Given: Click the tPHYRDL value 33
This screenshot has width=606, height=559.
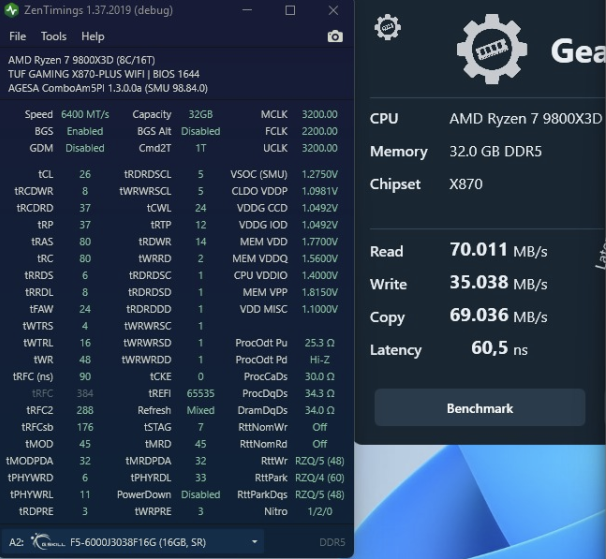Looking at the screenshot, I should pyautogui.click(x=201, y=478).
